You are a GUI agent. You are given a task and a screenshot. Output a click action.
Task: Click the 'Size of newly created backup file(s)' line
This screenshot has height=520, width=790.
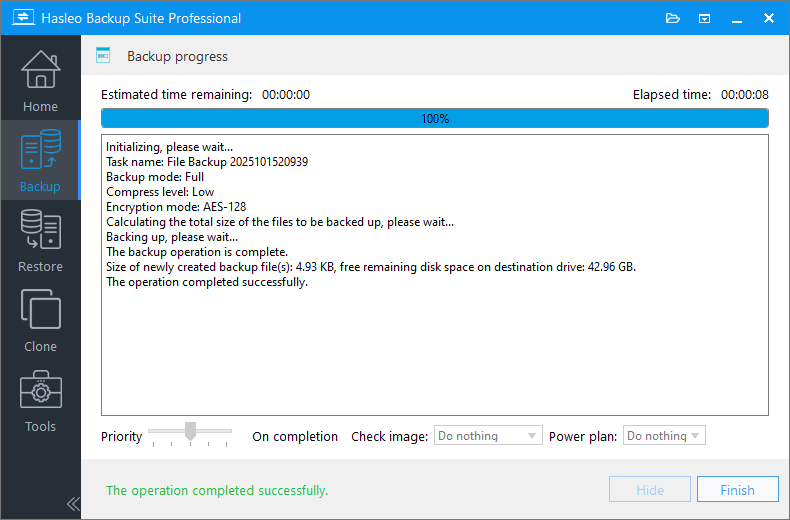tap(371, 267)
